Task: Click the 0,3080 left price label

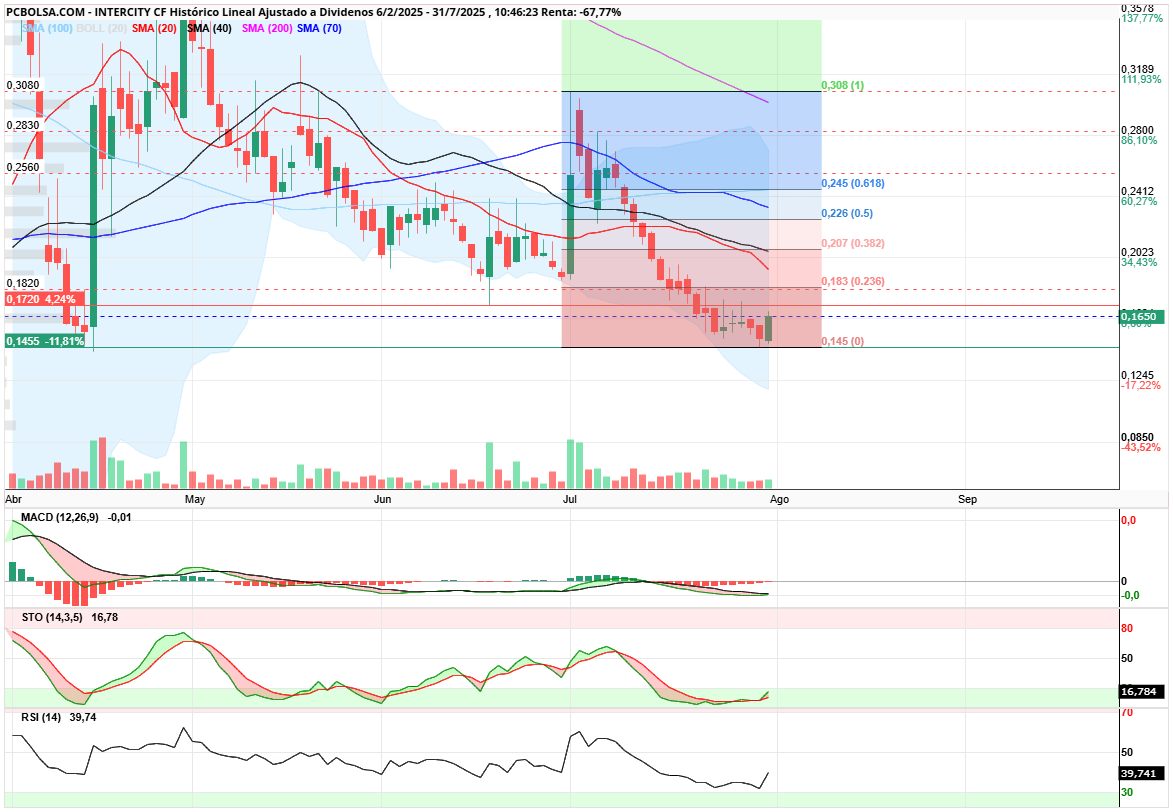Action: tap(23, 85)
